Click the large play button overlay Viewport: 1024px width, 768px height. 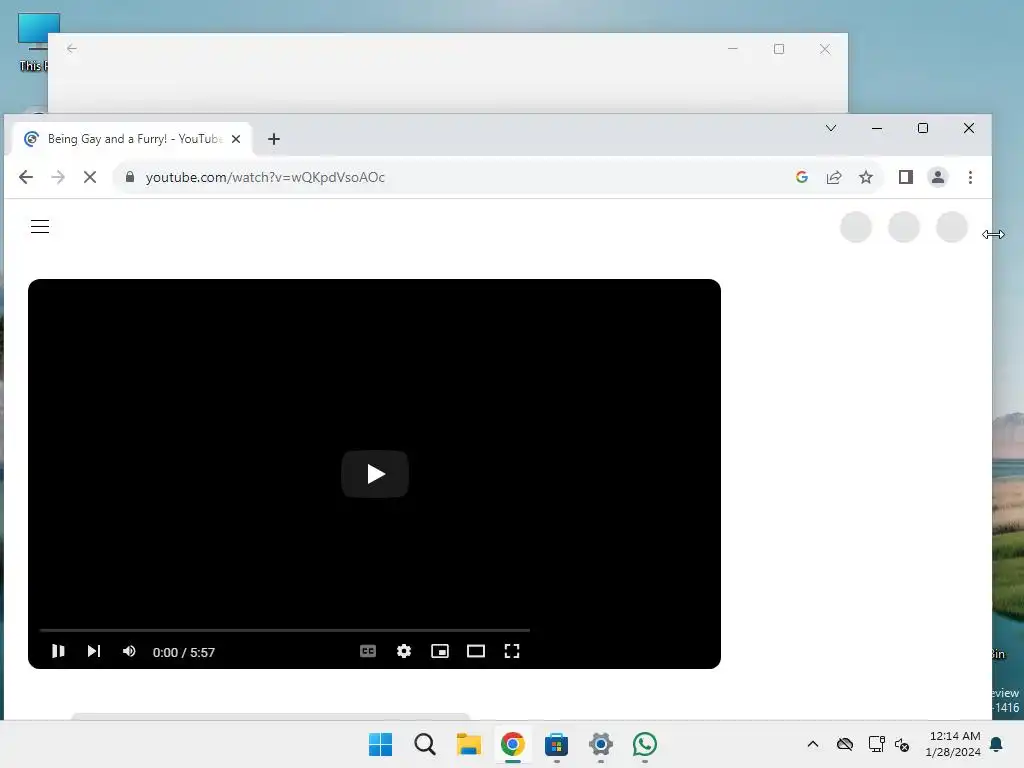pos(375,473)
